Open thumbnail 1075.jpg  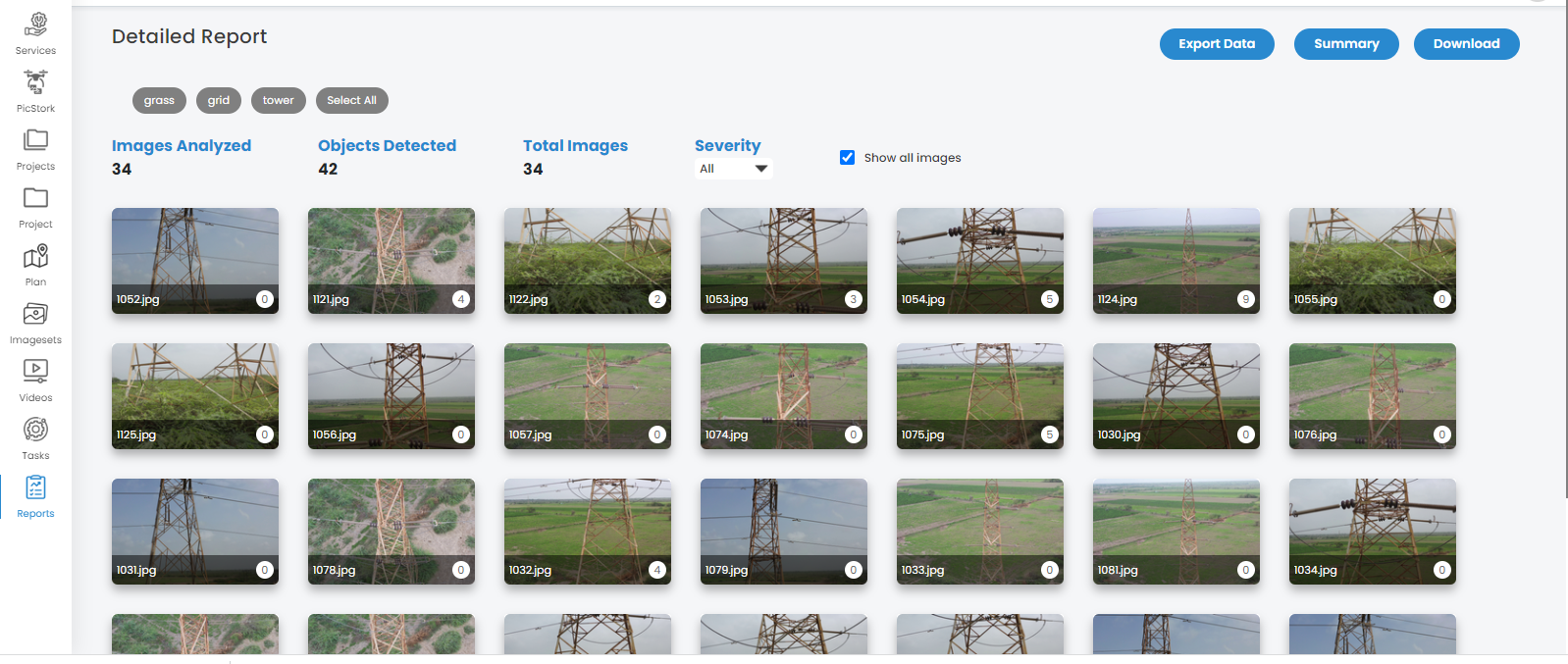(x=980, y=396)
